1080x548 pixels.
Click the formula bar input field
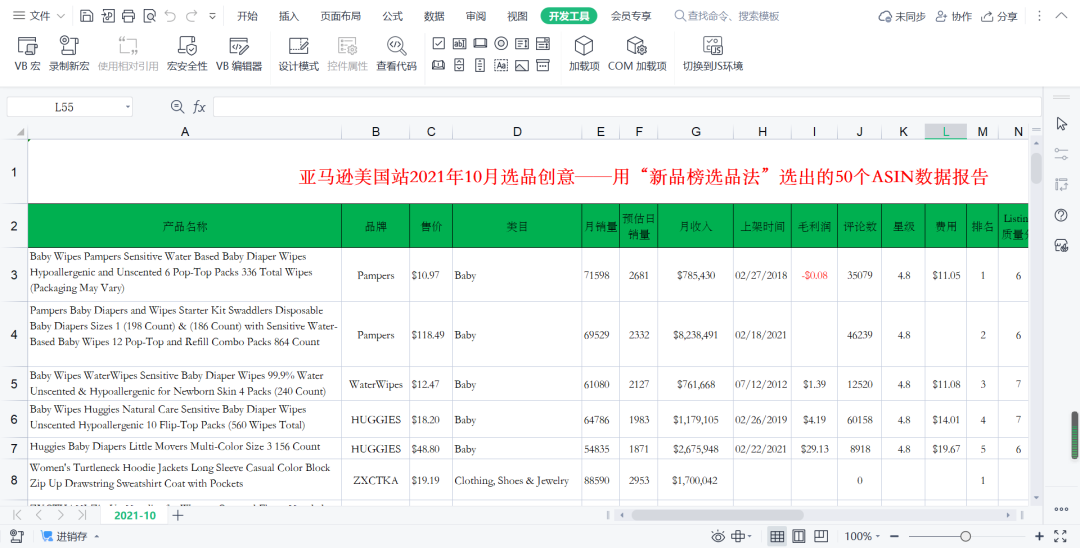point(620,107)
